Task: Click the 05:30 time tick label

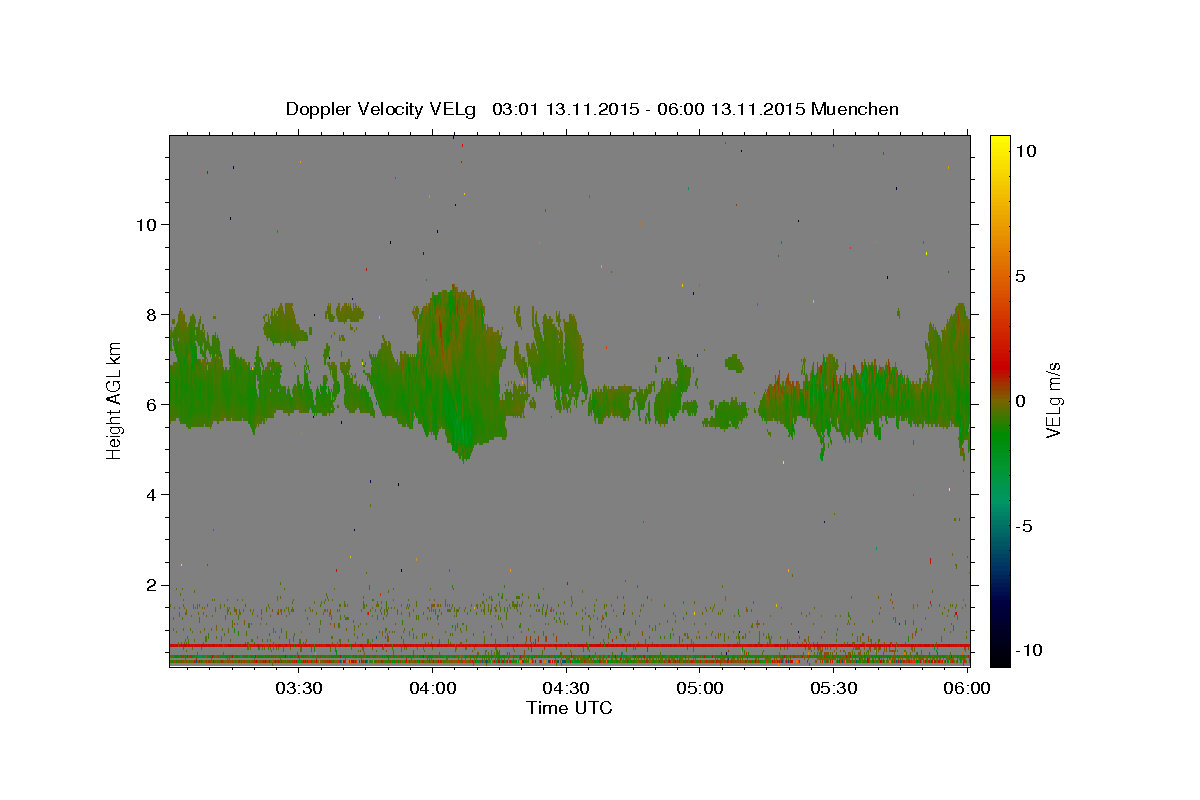Action: point(834,688)
